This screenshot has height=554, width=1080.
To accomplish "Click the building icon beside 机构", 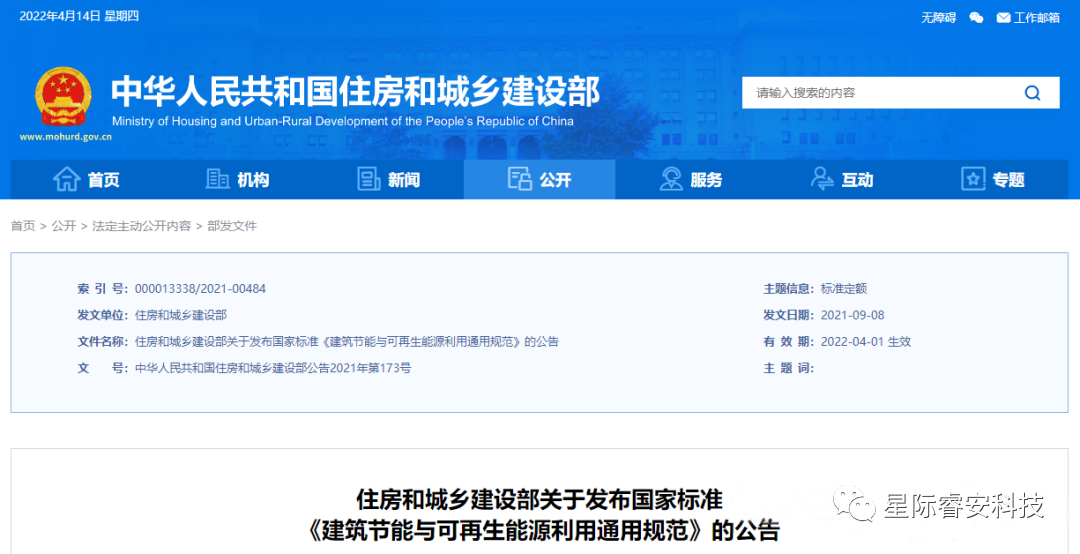I will pos(218,179).
